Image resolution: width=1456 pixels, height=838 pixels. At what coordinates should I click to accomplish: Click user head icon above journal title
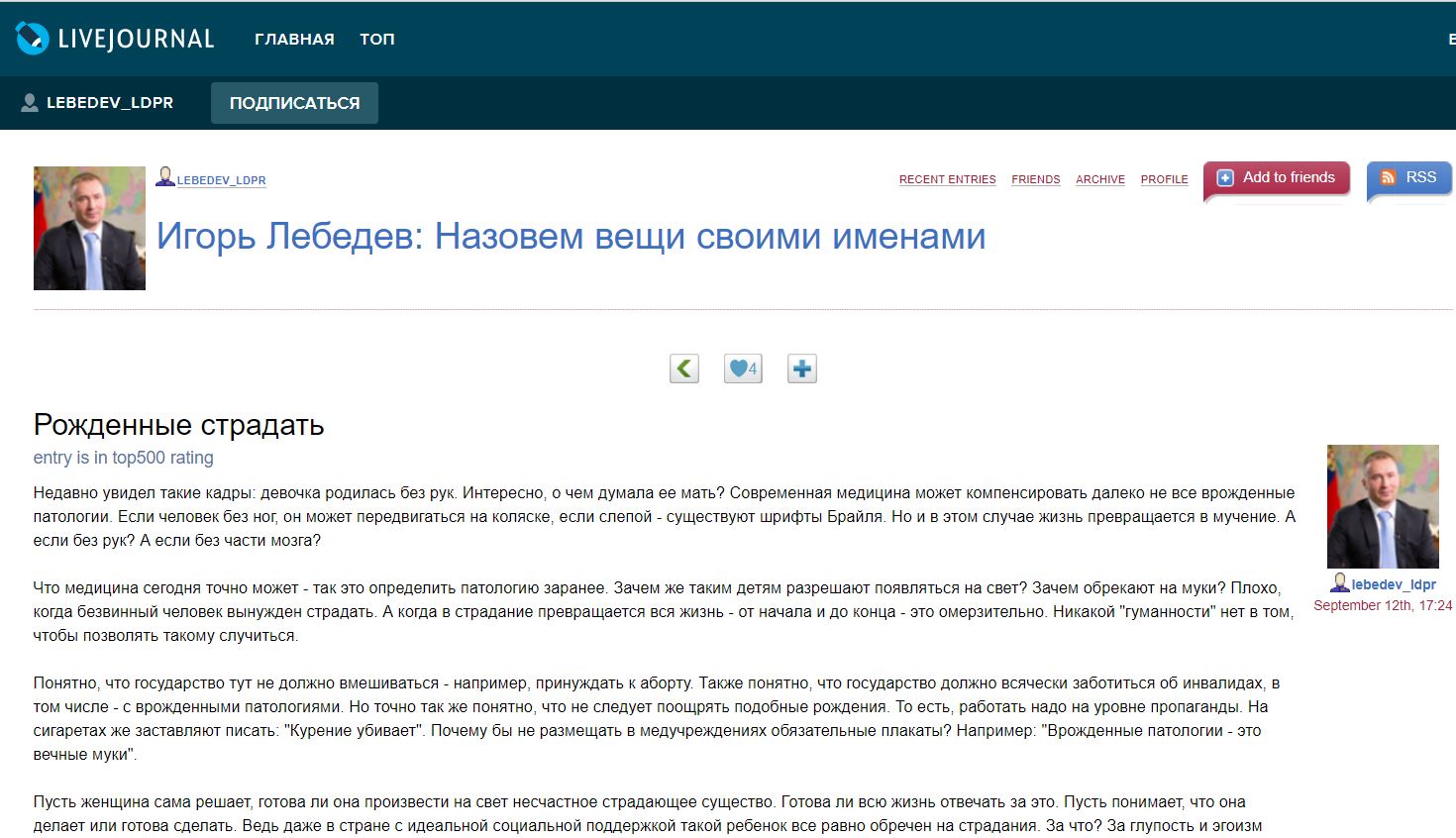coord(165,177)
